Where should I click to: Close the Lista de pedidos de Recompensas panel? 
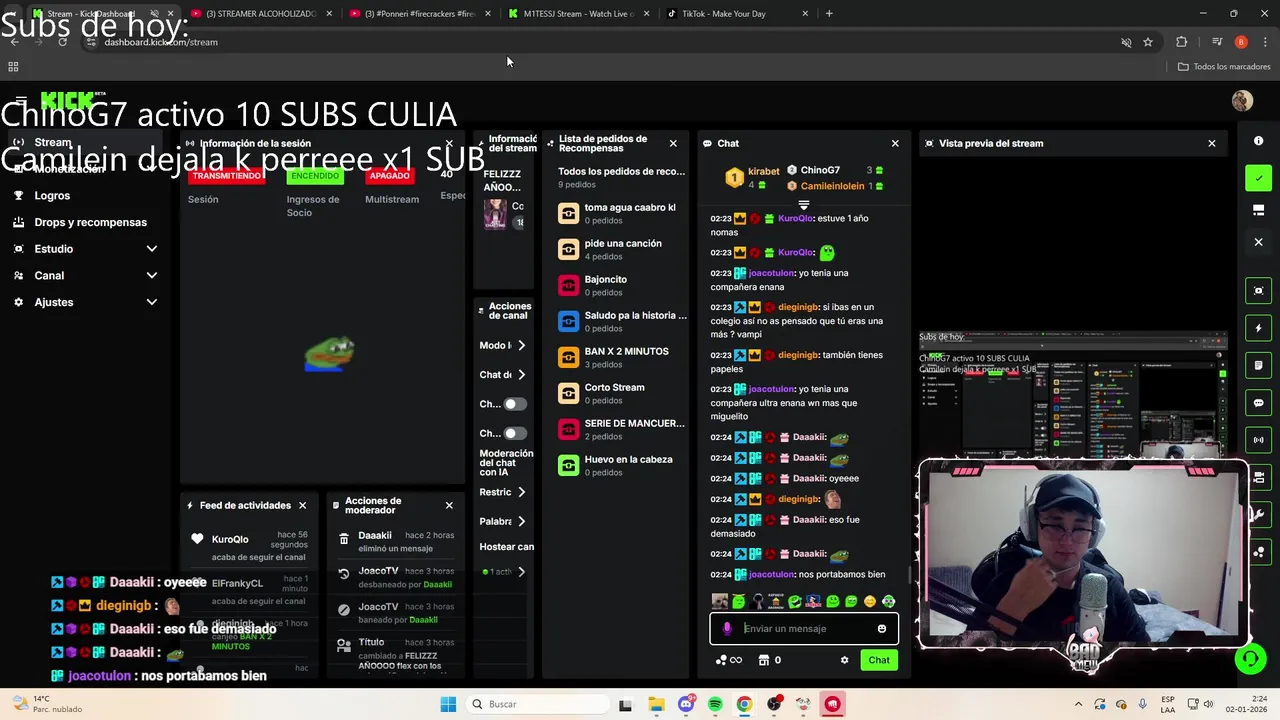click(x=673, y=143)
